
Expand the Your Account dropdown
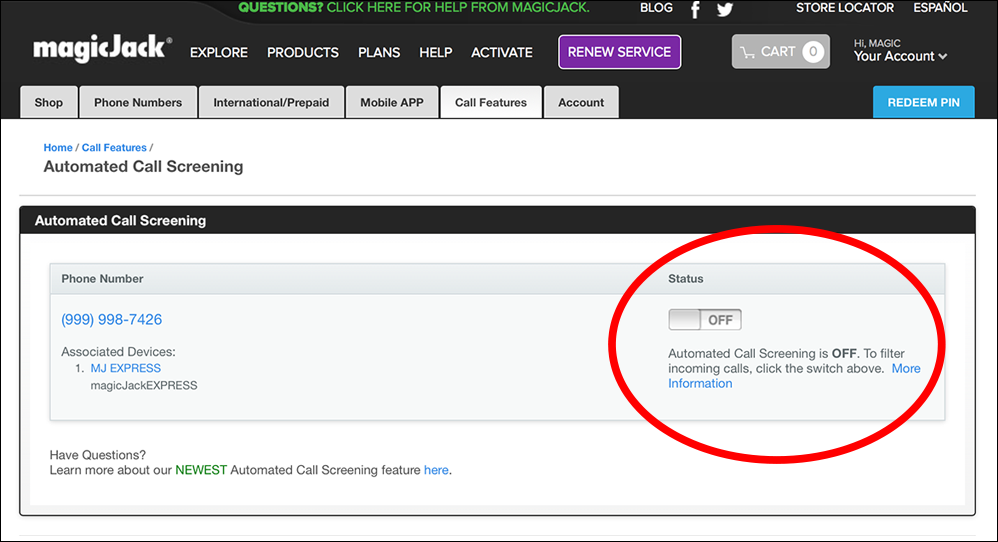[x=900, y=57]
